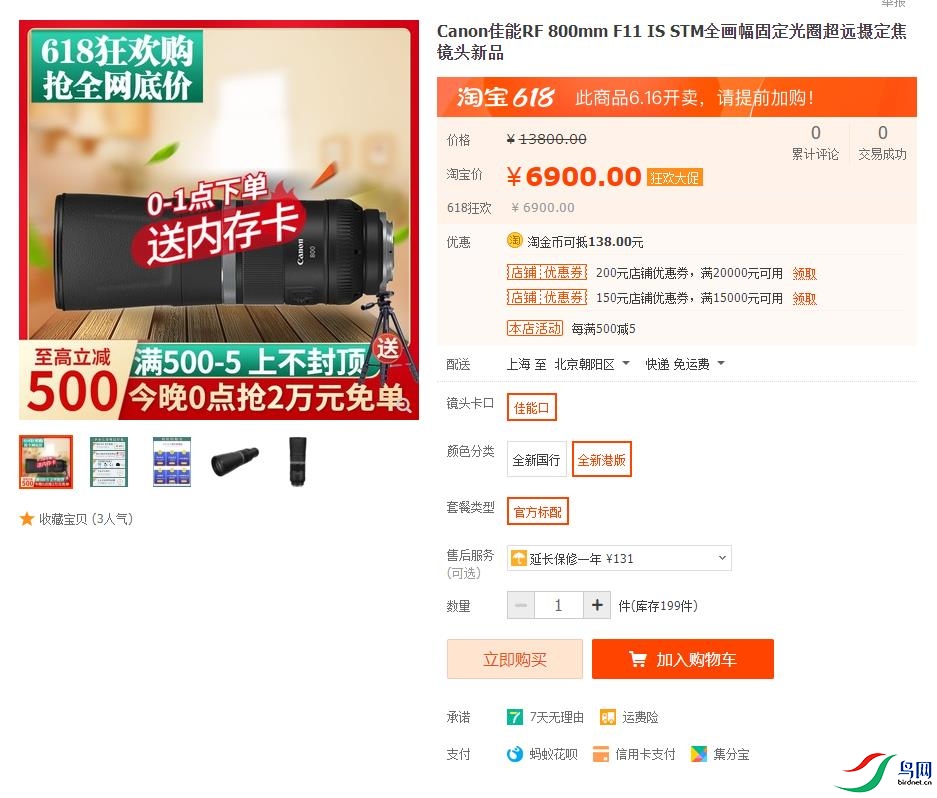Select the 官方标配 package option
This screenshot has width=937, height=798.
tap(538, 512)
